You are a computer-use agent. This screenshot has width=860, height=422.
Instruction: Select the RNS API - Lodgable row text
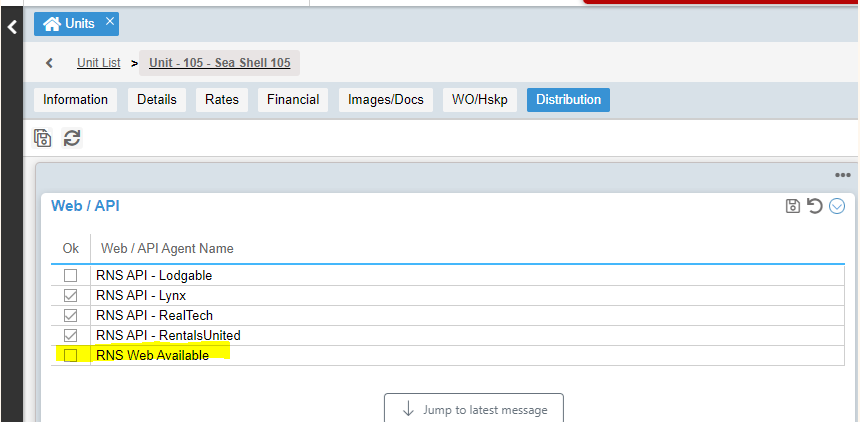click(154, 275)
